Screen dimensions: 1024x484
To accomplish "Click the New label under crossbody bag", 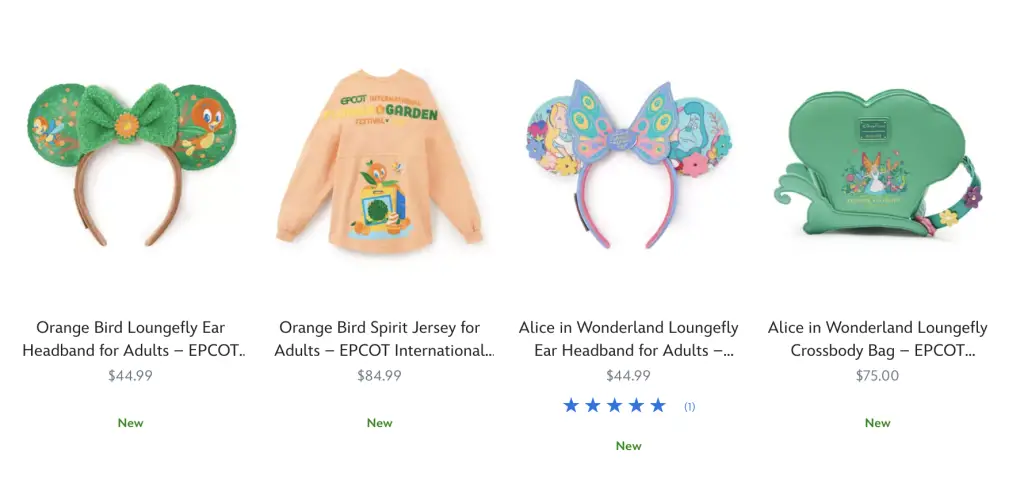I will 878,423.
